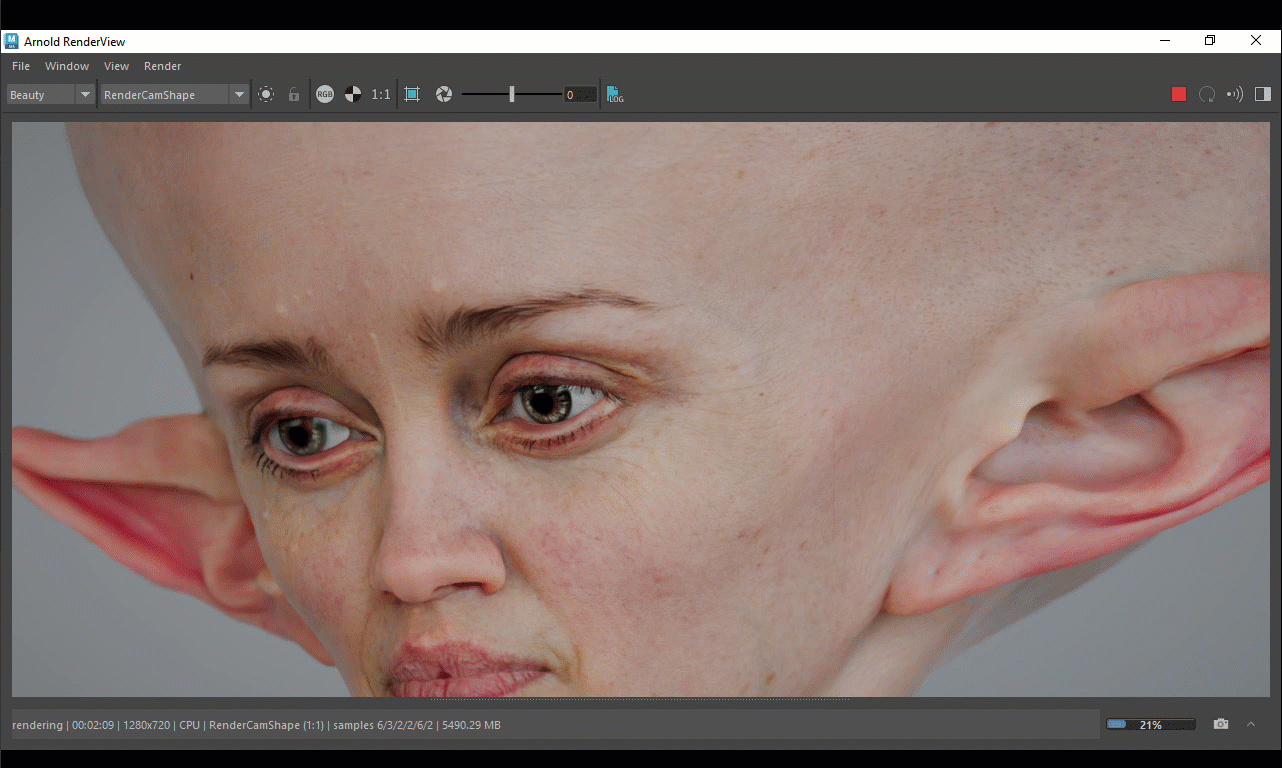Toggle the camera lock padlock icon
The width and height of the screenshot is (1282, 768).
click(293, 94)
